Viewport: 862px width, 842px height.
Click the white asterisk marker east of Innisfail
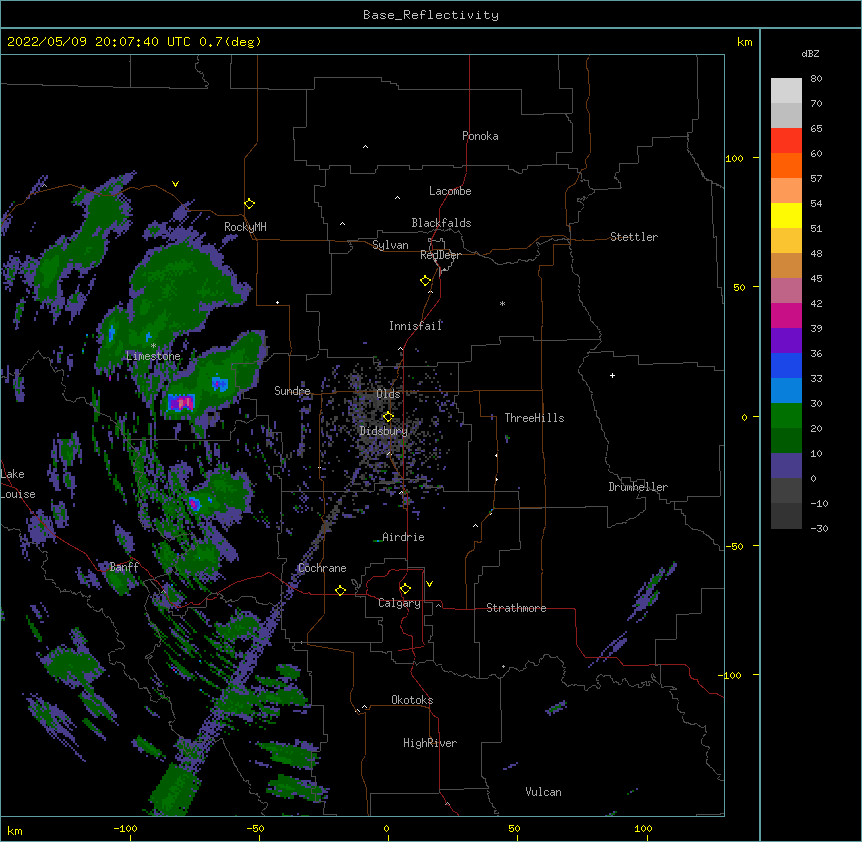click(502, 303)
